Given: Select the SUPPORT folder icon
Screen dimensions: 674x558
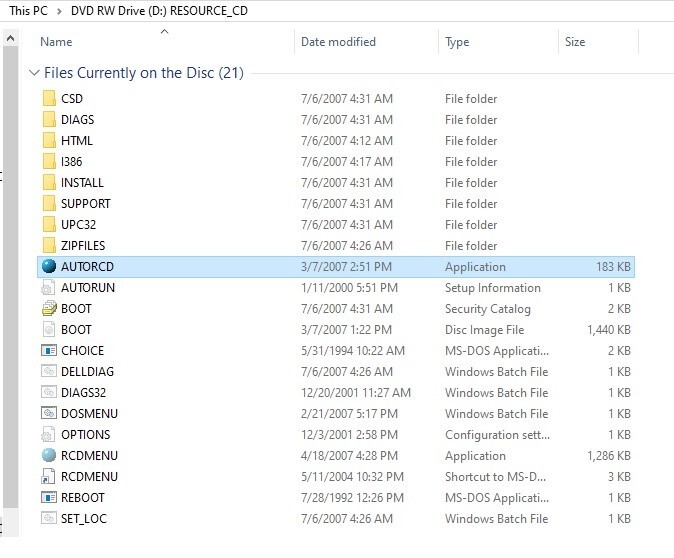Looking at the screenshot, I should pyautogui.click(x=49, y=203).
